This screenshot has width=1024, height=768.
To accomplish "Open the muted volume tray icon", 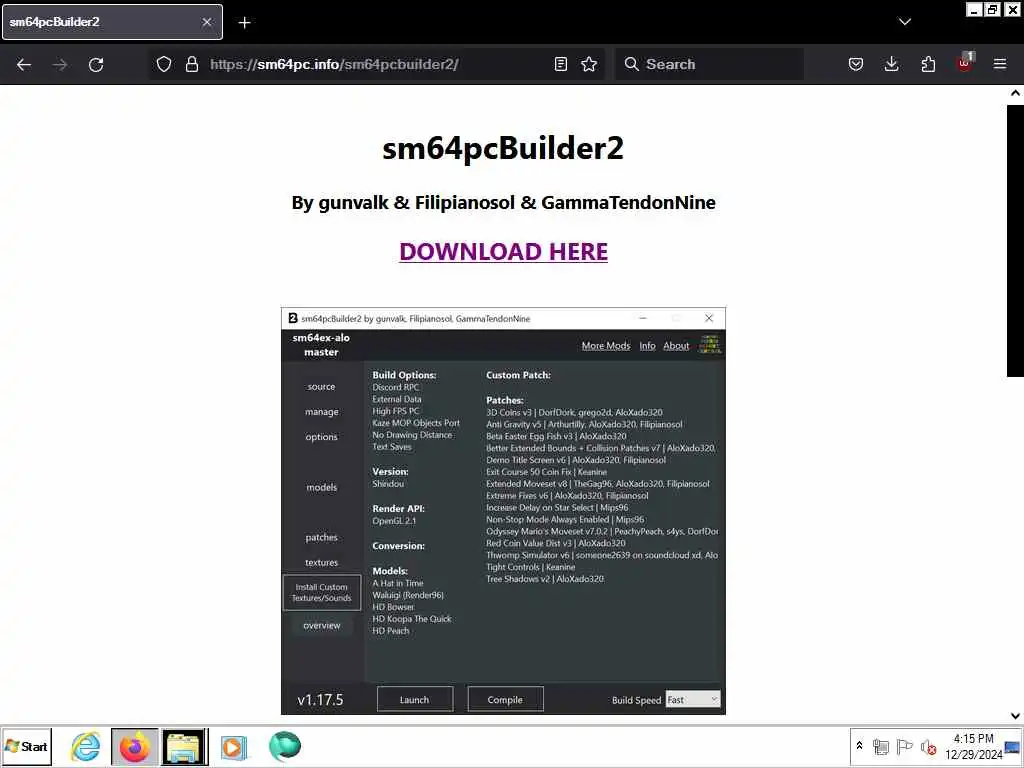I will [928, 746].
